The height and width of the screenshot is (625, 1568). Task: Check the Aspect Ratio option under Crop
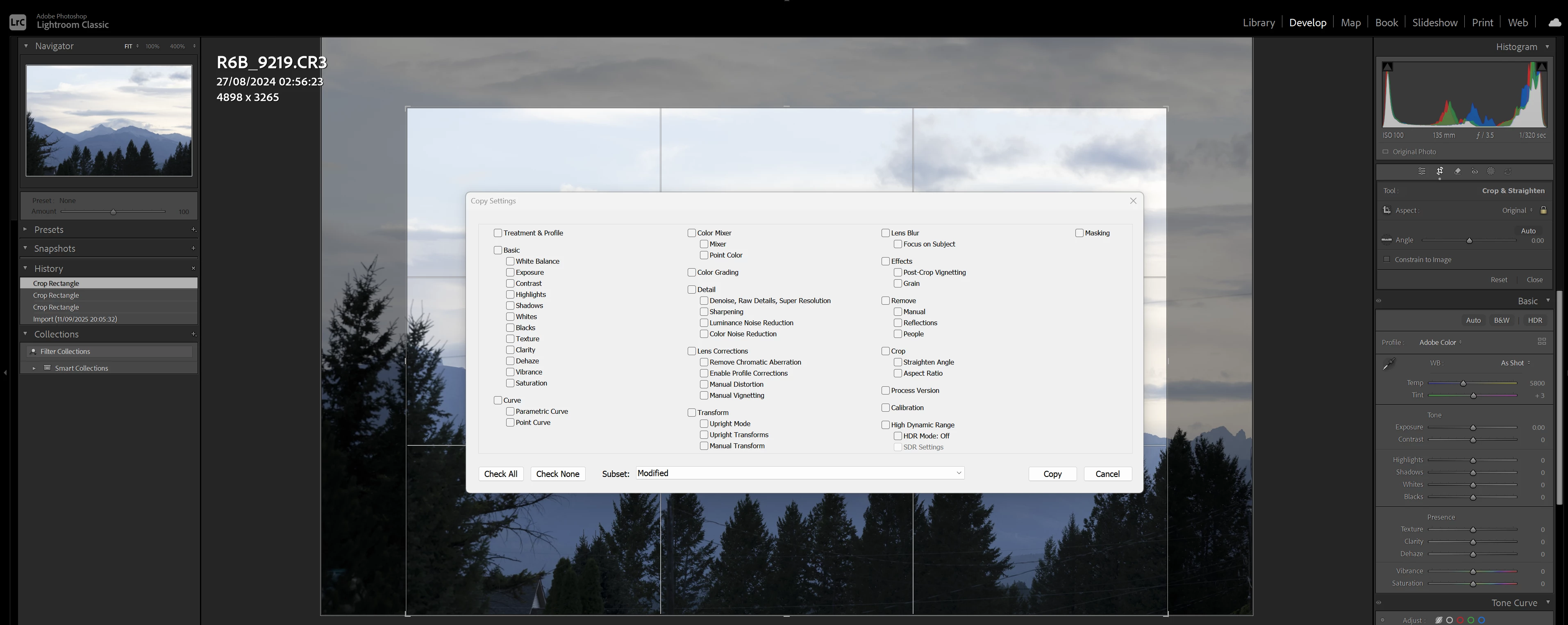pos(898,374)
